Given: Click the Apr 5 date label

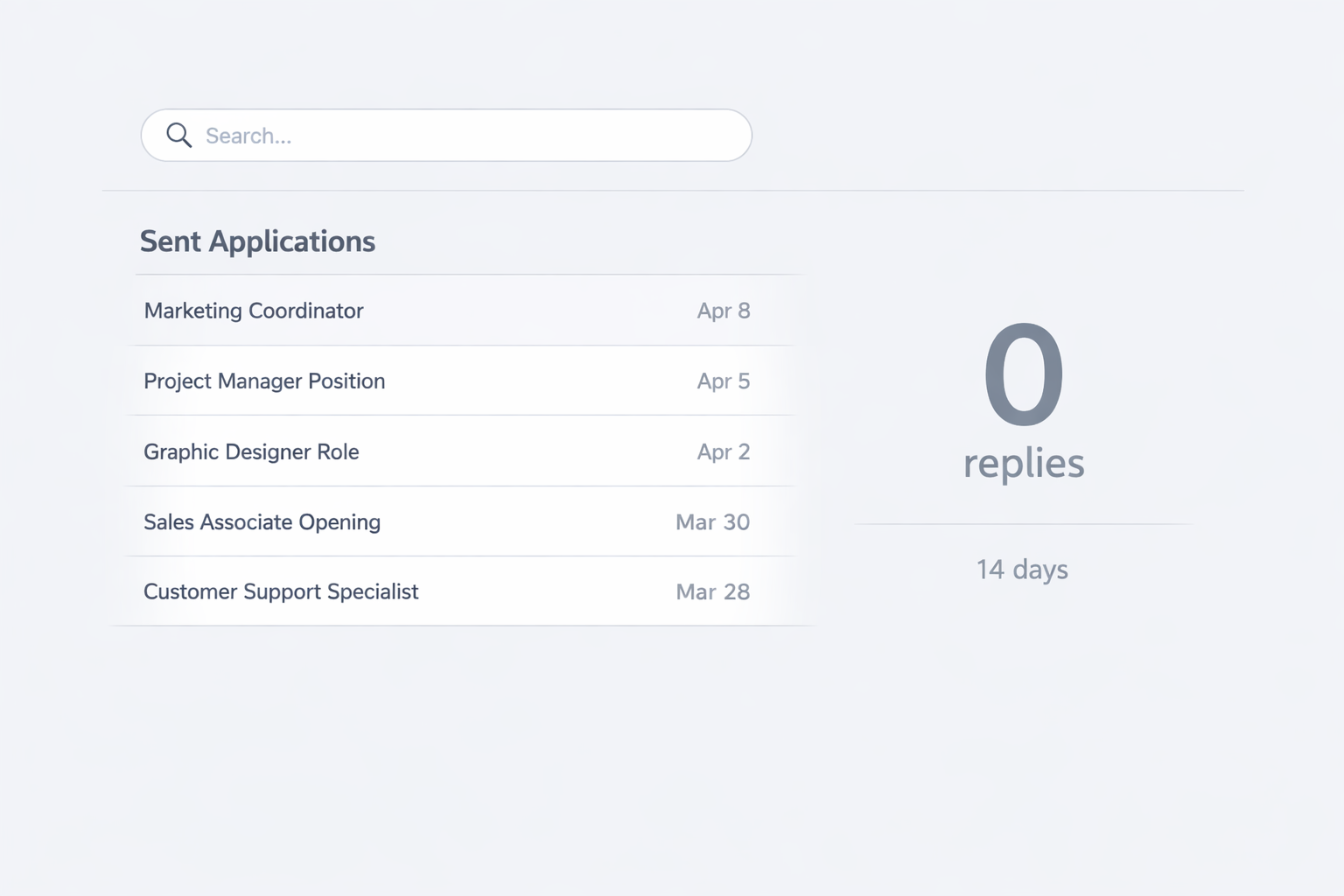Looking at the screenshot, I should click(724, 381).
